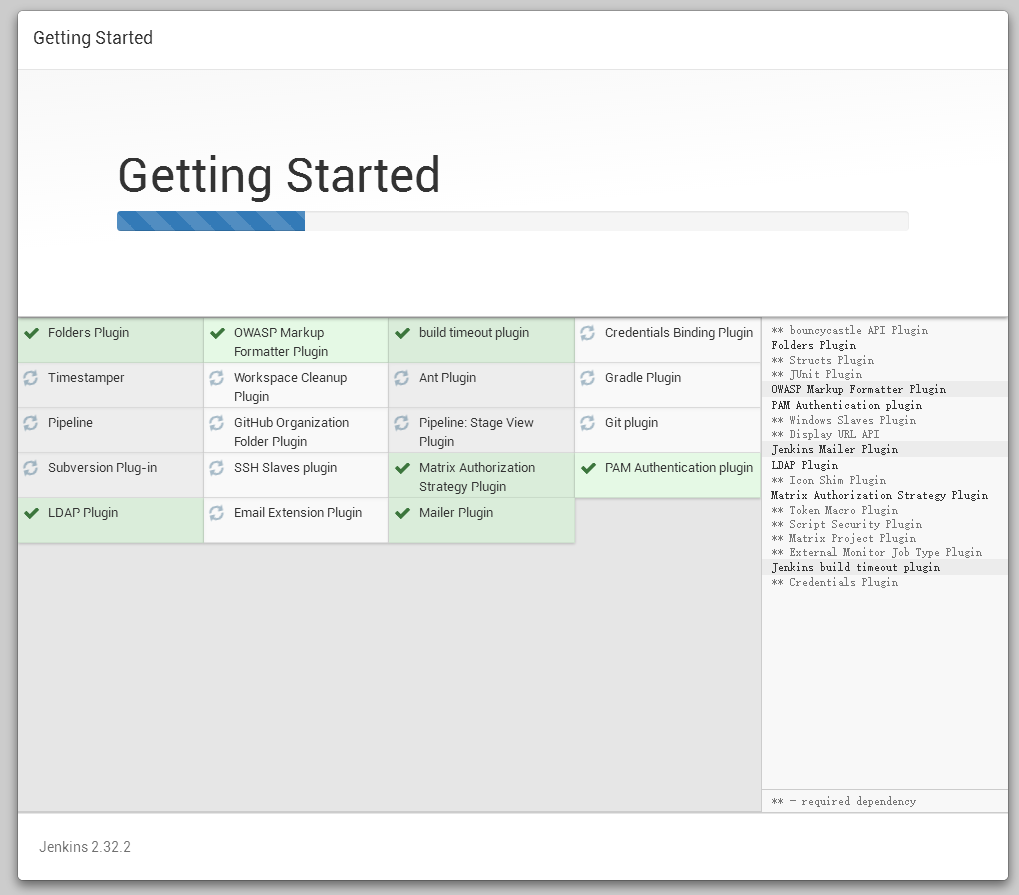The image size is (1019, 895).
Task: Click the spinner beside Email Extension Plugin
Action: click(x=216, y=513)
